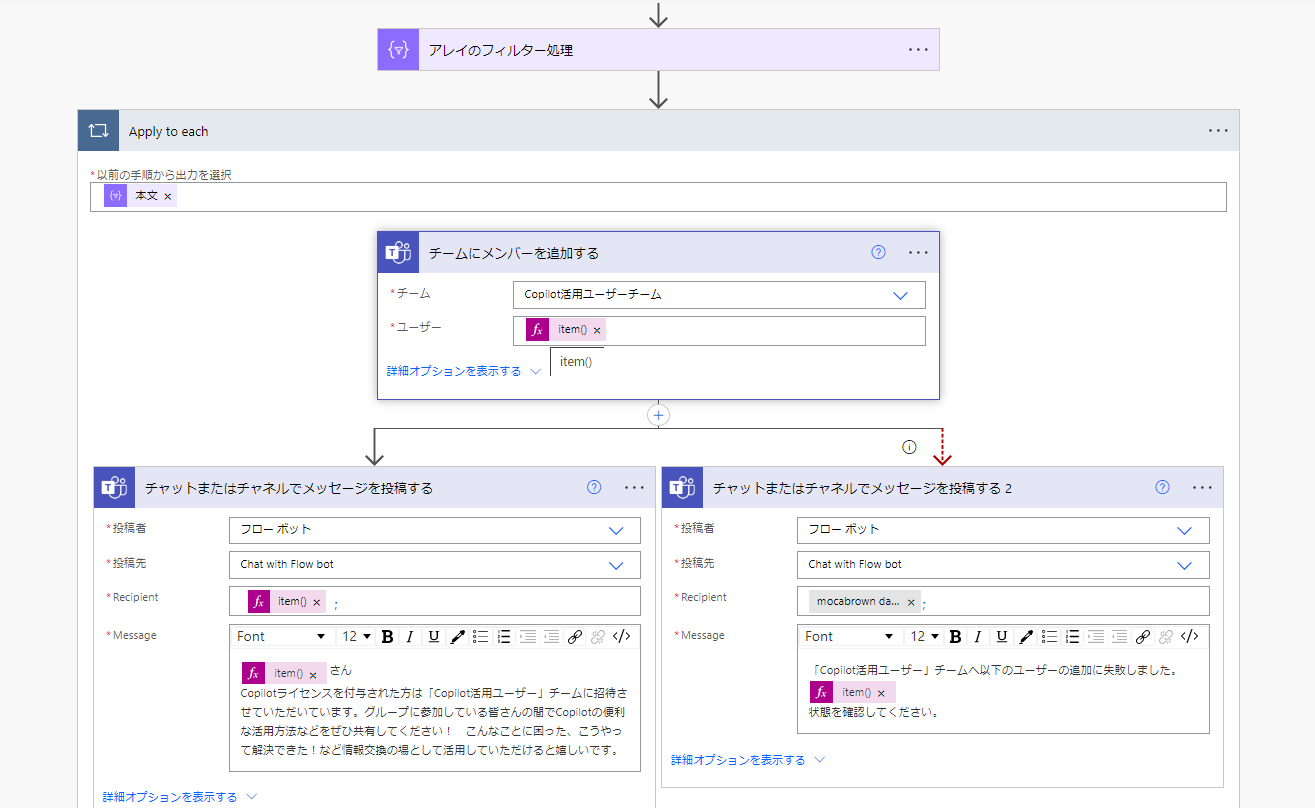Click the filter array icon on アレイのフィルター処理
Viewport: 1315px width, 808px height.
coord(398,50)
